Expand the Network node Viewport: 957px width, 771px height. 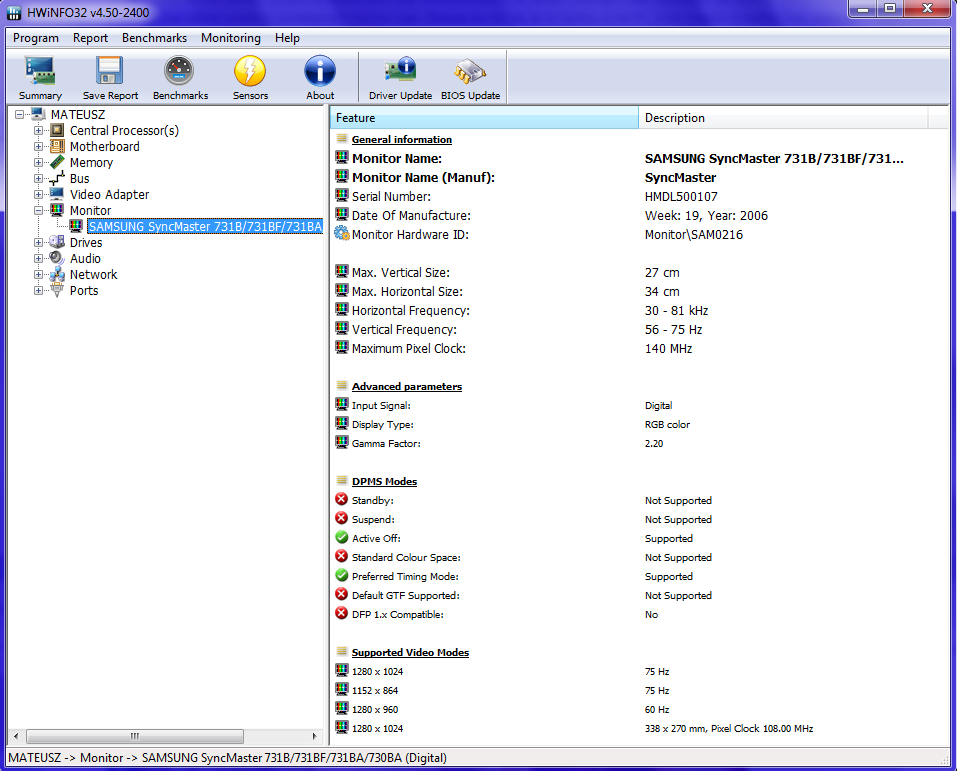coord(38,274)
